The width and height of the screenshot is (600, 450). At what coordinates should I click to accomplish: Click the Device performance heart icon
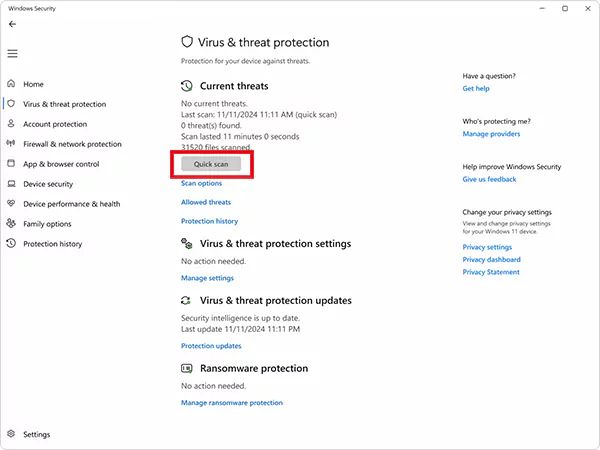pyautogui.click(x=11, y=203)
